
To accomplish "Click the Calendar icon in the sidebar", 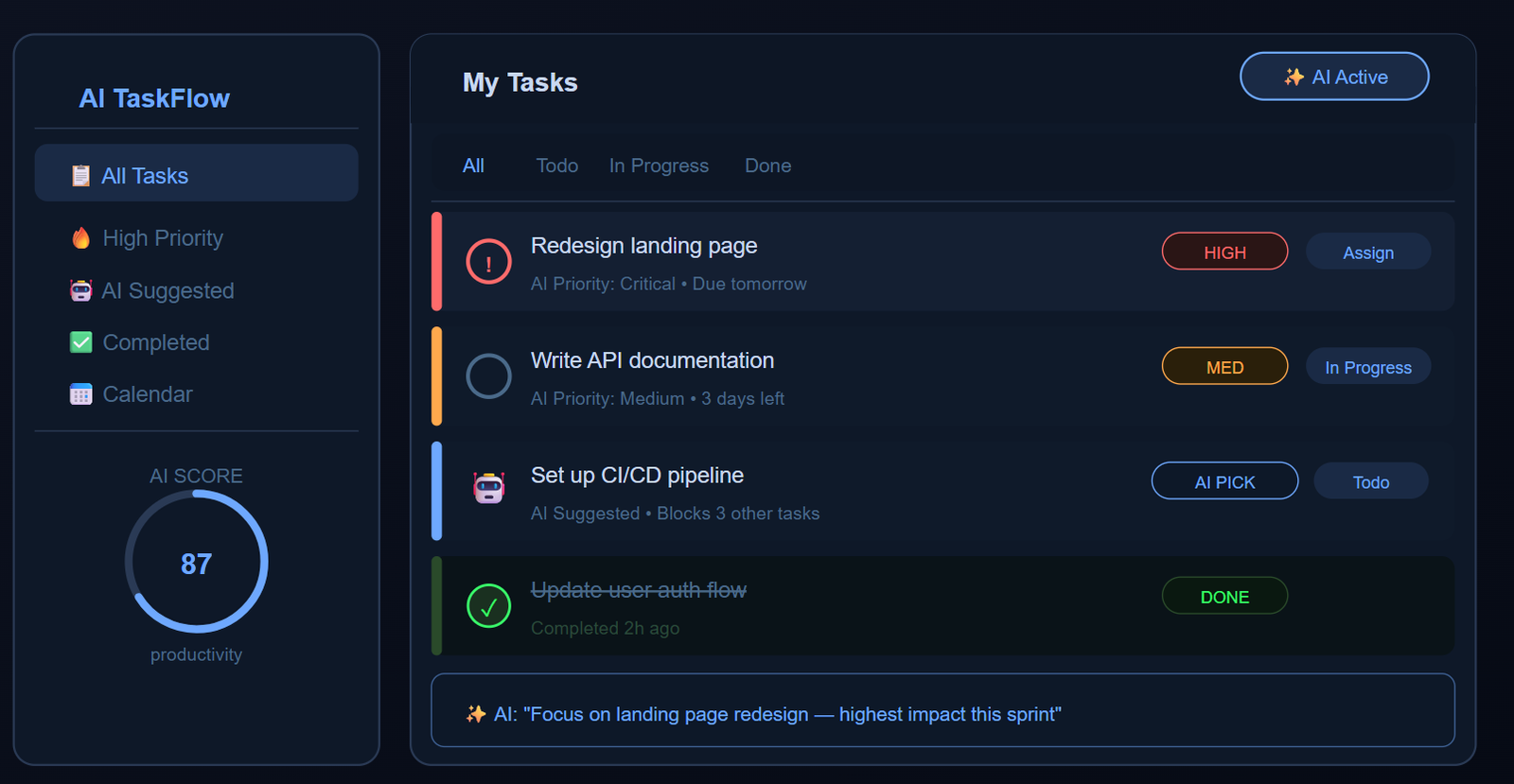I will (81, 394).
